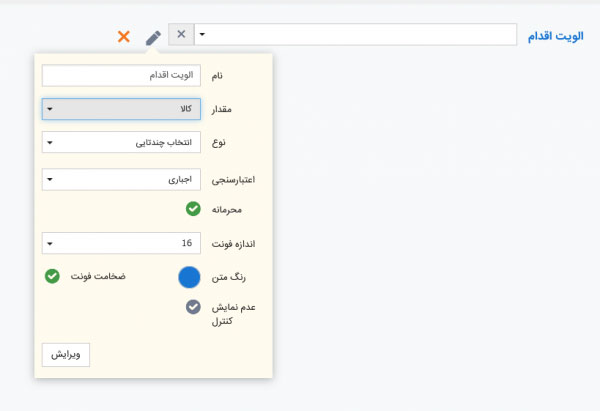The image size is (600, 411).
Task: Enable the عدم نمایش کنترل gray checkbox
Action: (193, 308)
